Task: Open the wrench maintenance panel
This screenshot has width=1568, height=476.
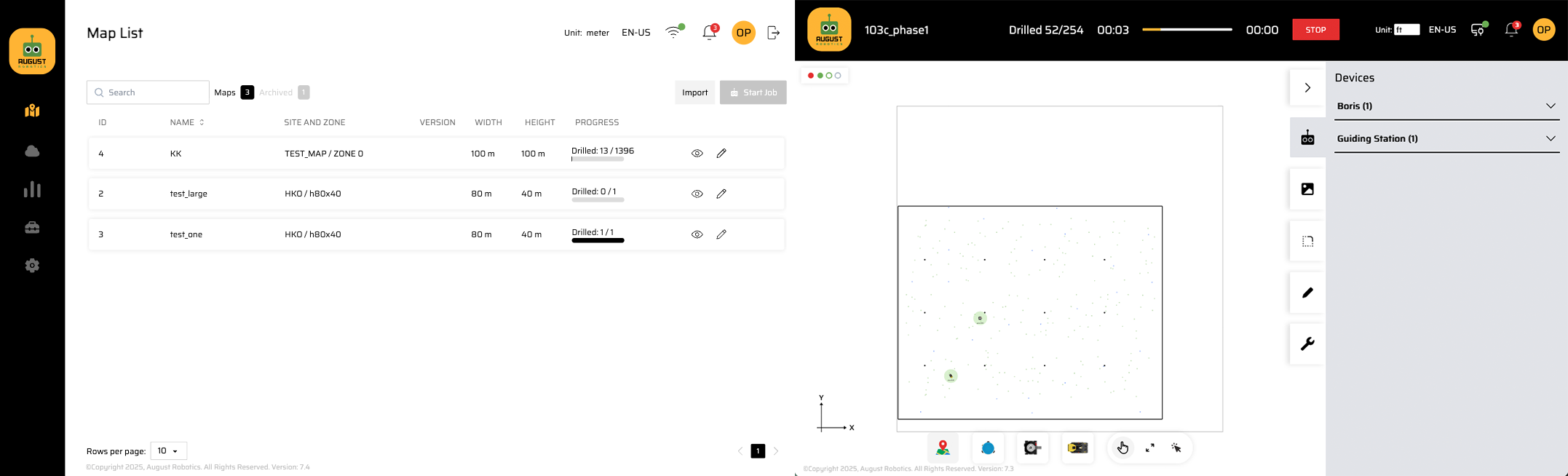Action: (x=1307, y=344)
